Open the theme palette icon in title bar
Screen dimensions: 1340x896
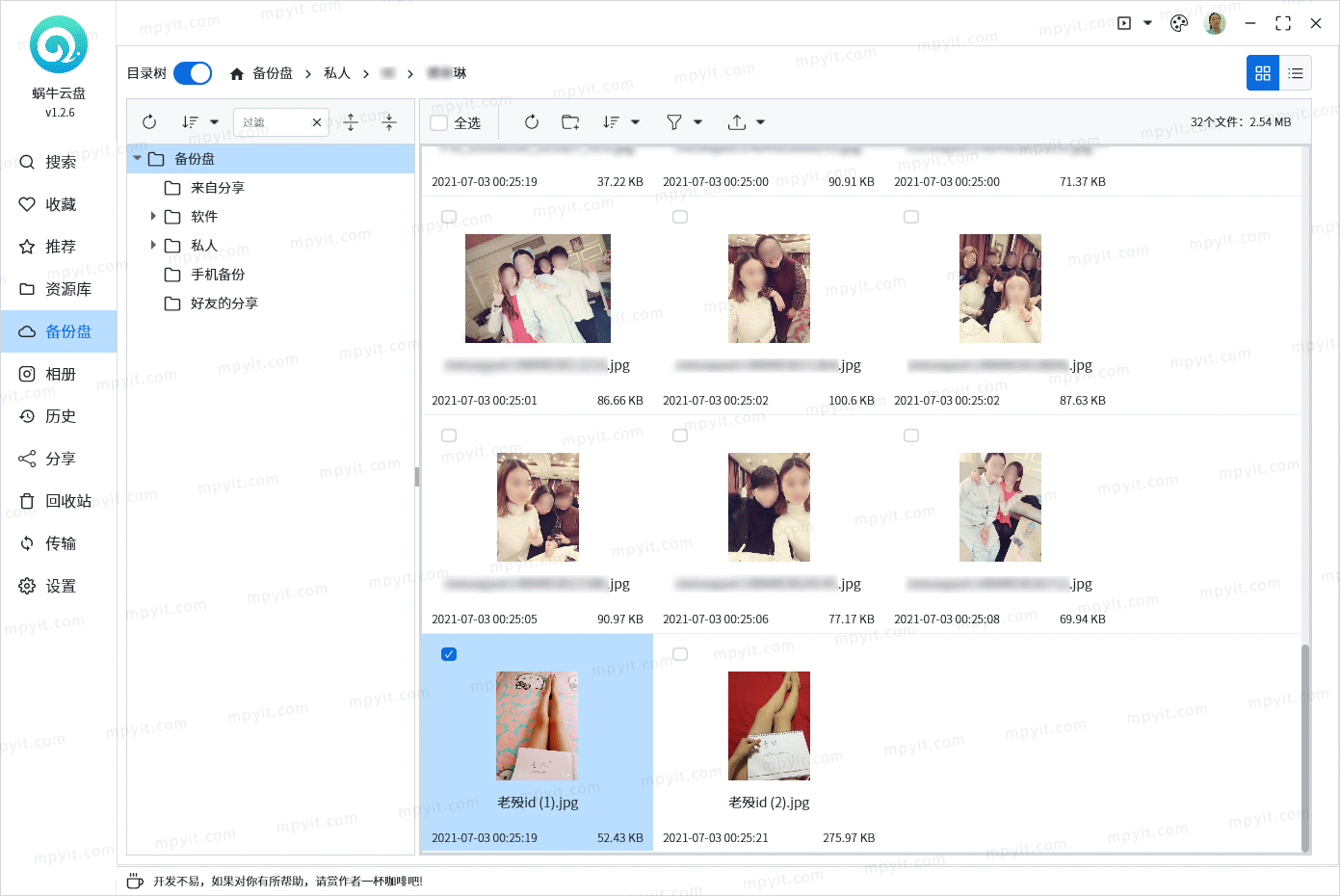[1179, 23]
